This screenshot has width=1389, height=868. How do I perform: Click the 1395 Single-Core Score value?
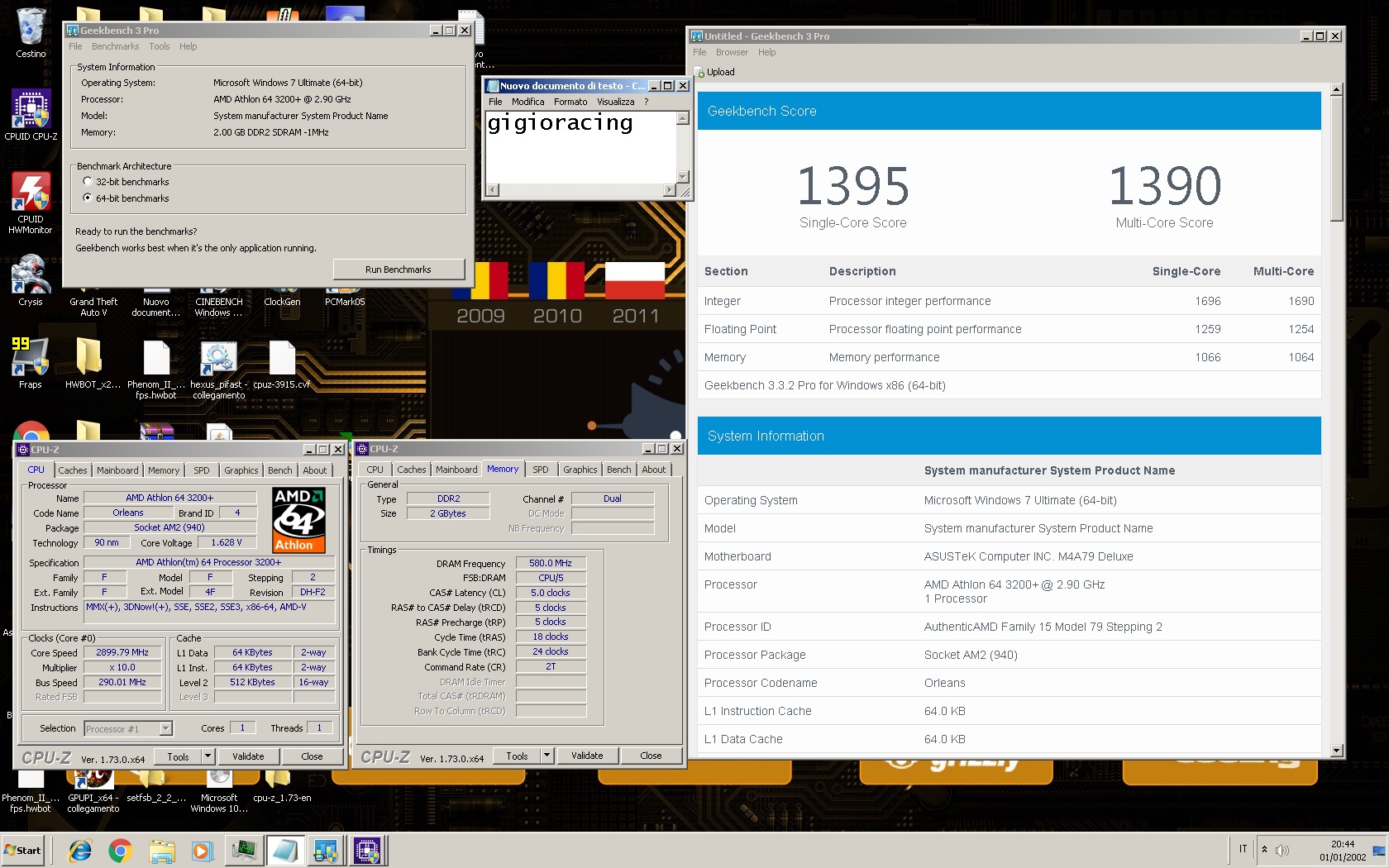pos(852,186)
